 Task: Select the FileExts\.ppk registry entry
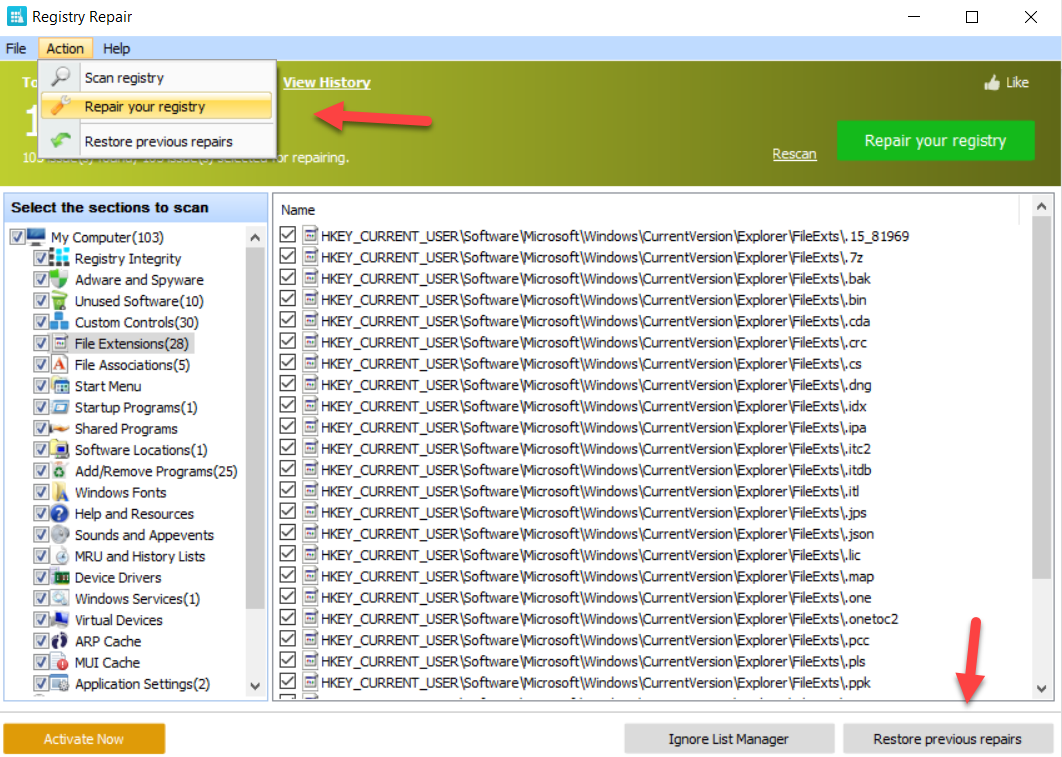pyautogui.click(x=595, y=682)
